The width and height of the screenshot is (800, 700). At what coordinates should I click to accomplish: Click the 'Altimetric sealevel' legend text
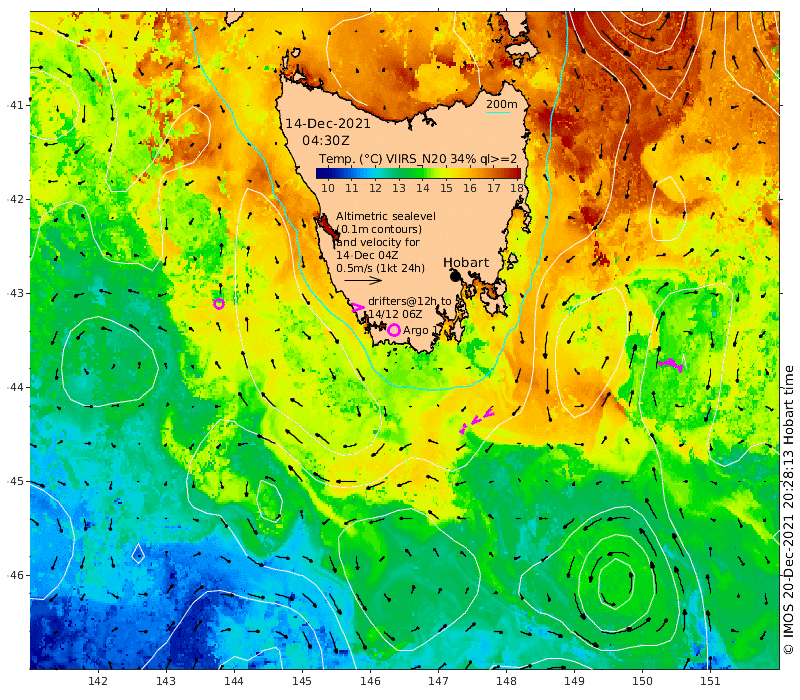click(385, 216)
